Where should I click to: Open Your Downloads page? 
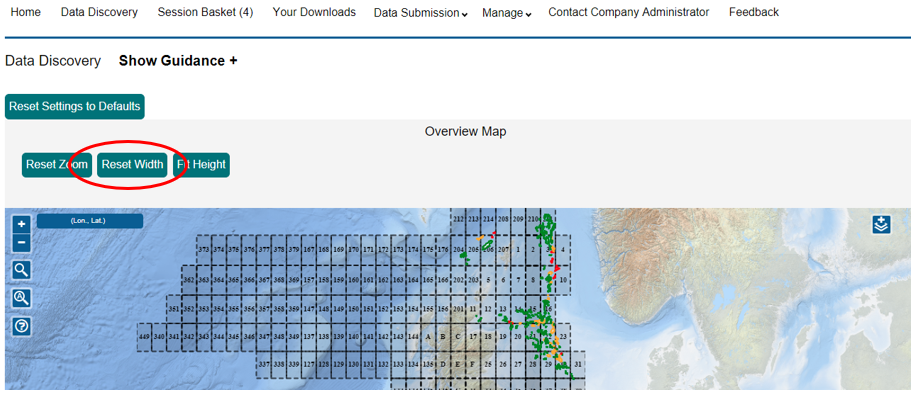314,12
